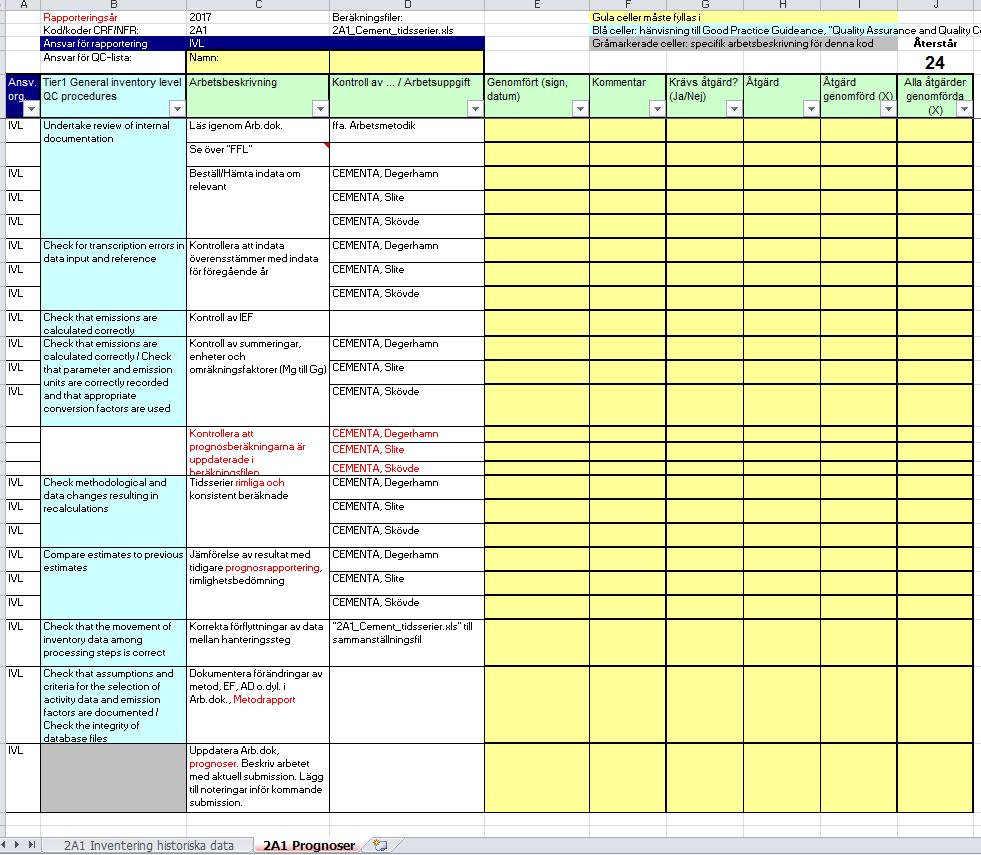Screen dimensions: 981x855
Task: Expand the Åtgärd genomförd (X) filter
Action: tap(888, 109)
